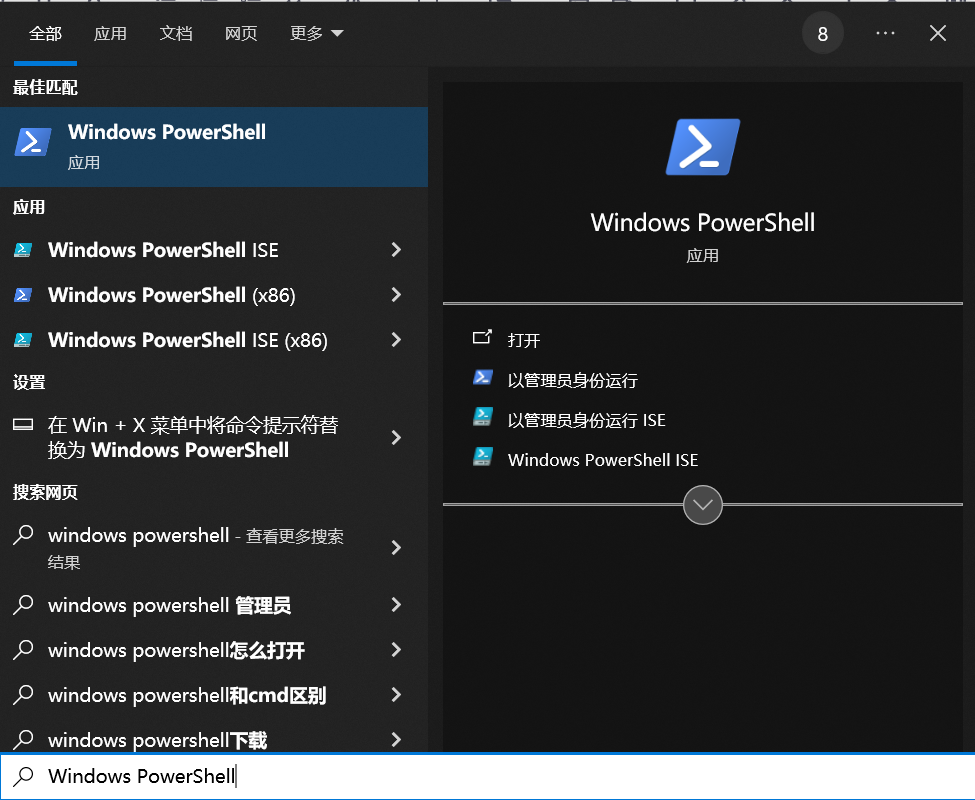Click PowerShell icon beside 以管理员身份运行
Image resolution: width=975 pixels, height=800 pixels.
click(483, 377)
